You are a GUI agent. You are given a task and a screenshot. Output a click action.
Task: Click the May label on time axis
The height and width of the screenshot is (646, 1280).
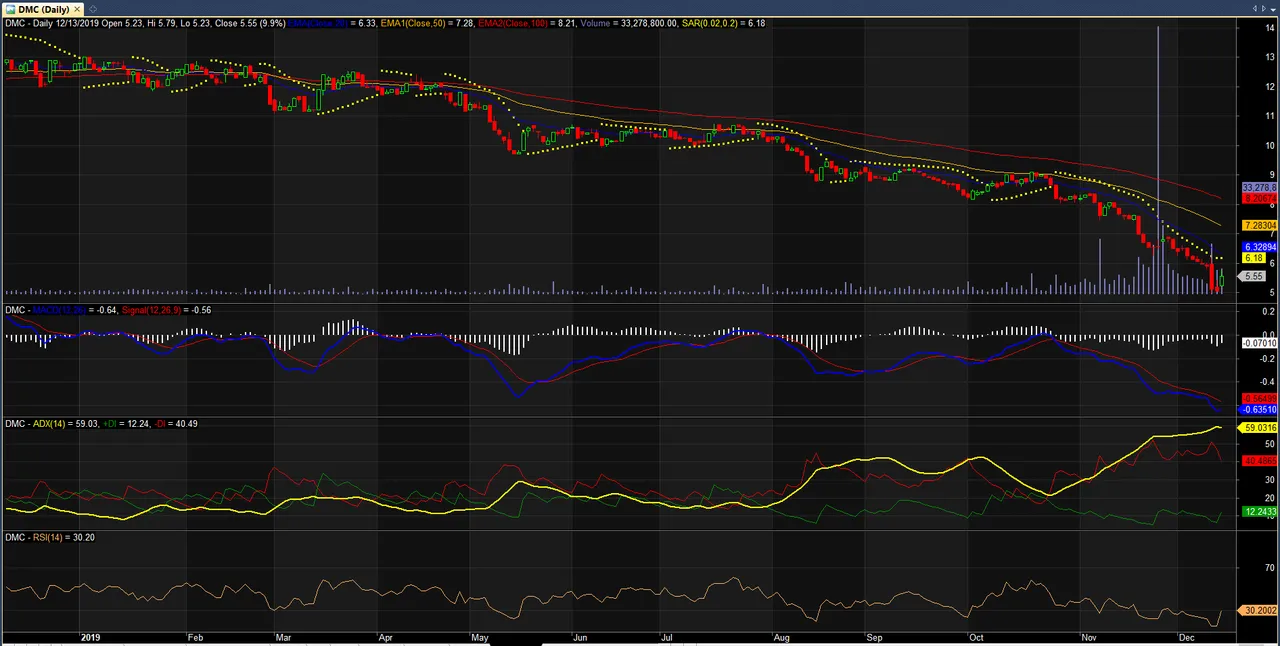479,637
